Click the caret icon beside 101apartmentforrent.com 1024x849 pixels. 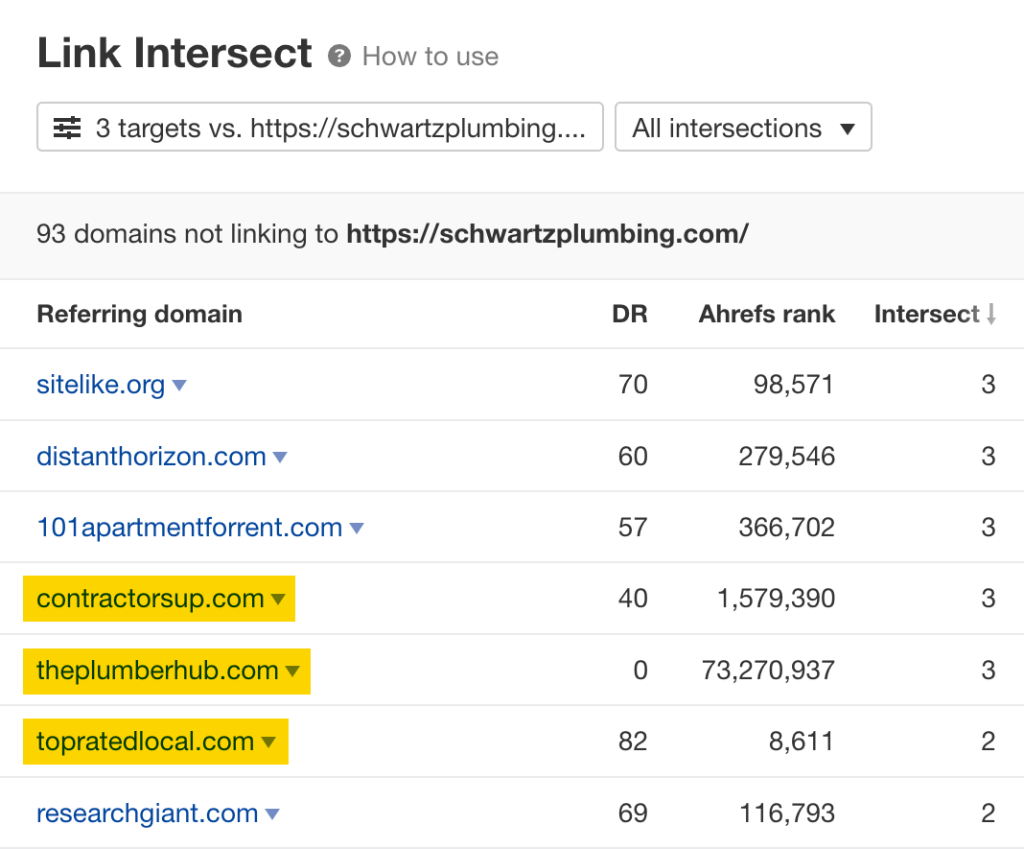[x=357, y=528]
